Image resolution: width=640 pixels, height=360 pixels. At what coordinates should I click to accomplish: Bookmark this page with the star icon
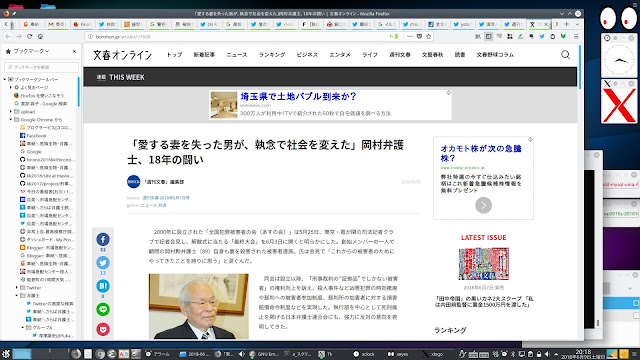coord(429,36)
